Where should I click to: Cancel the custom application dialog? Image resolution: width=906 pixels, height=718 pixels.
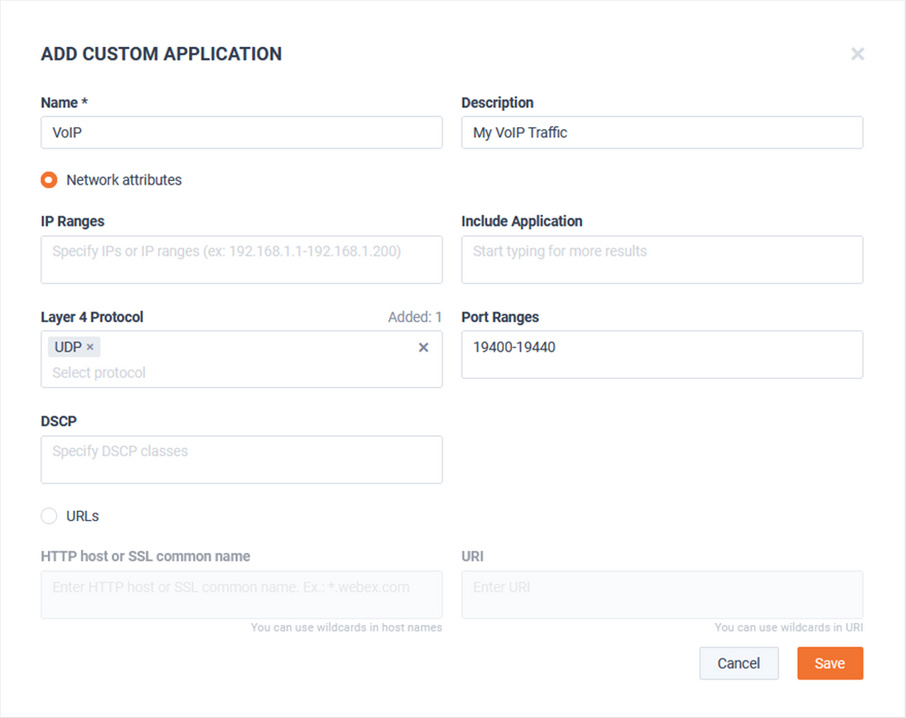click(x=739, y=663)
